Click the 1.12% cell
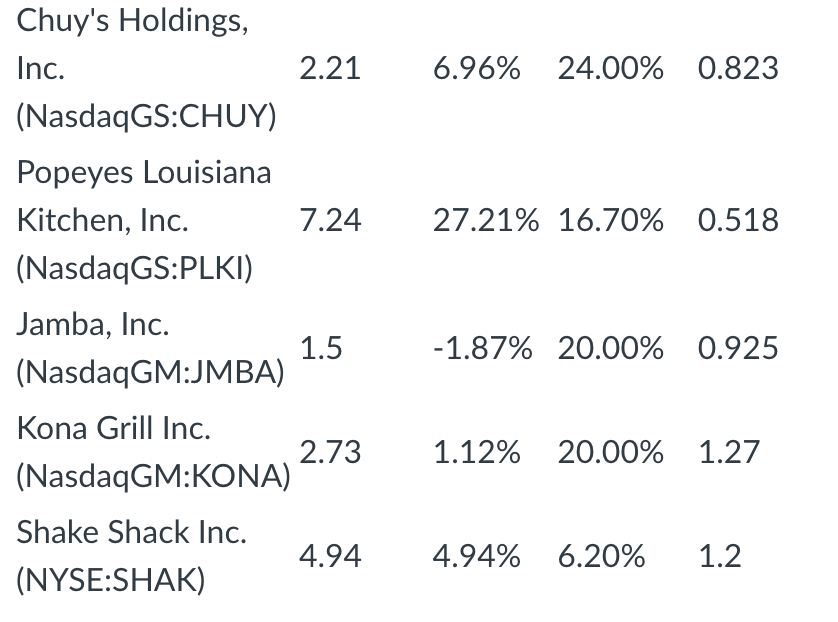 (x=476, y=452)
